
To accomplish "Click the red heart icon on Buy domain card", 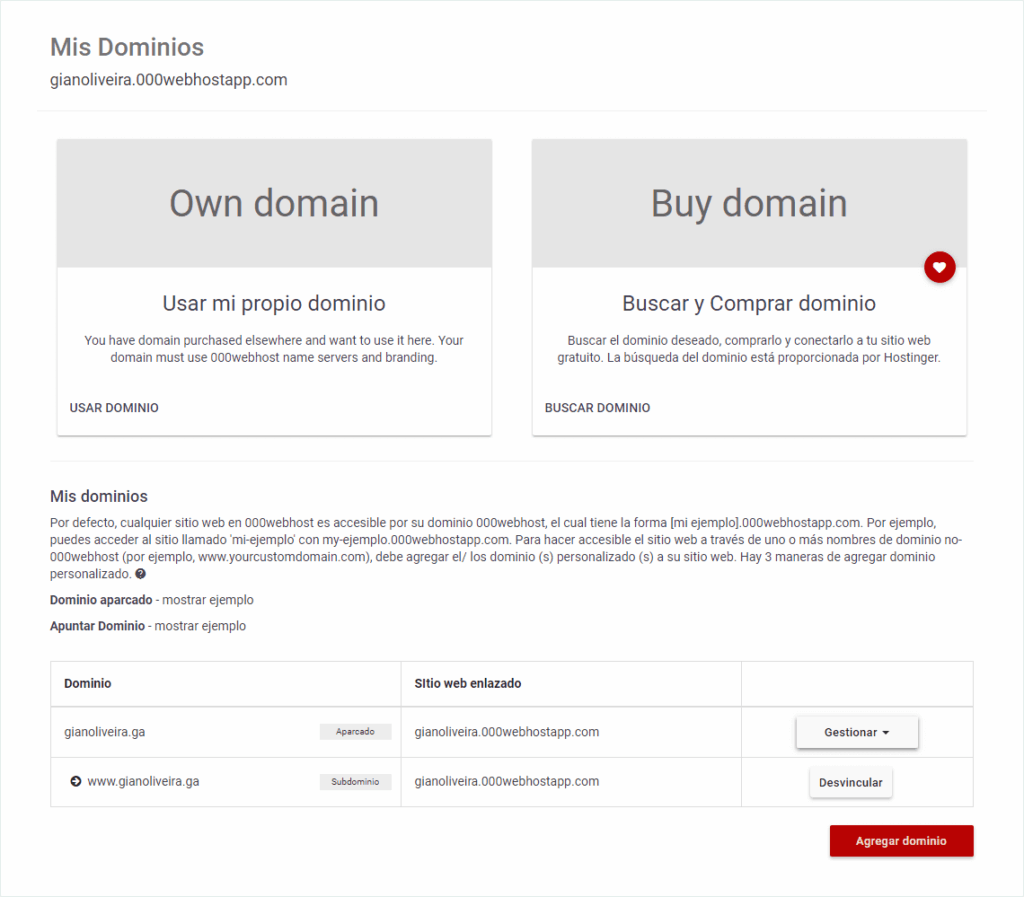I will [939, 267].
